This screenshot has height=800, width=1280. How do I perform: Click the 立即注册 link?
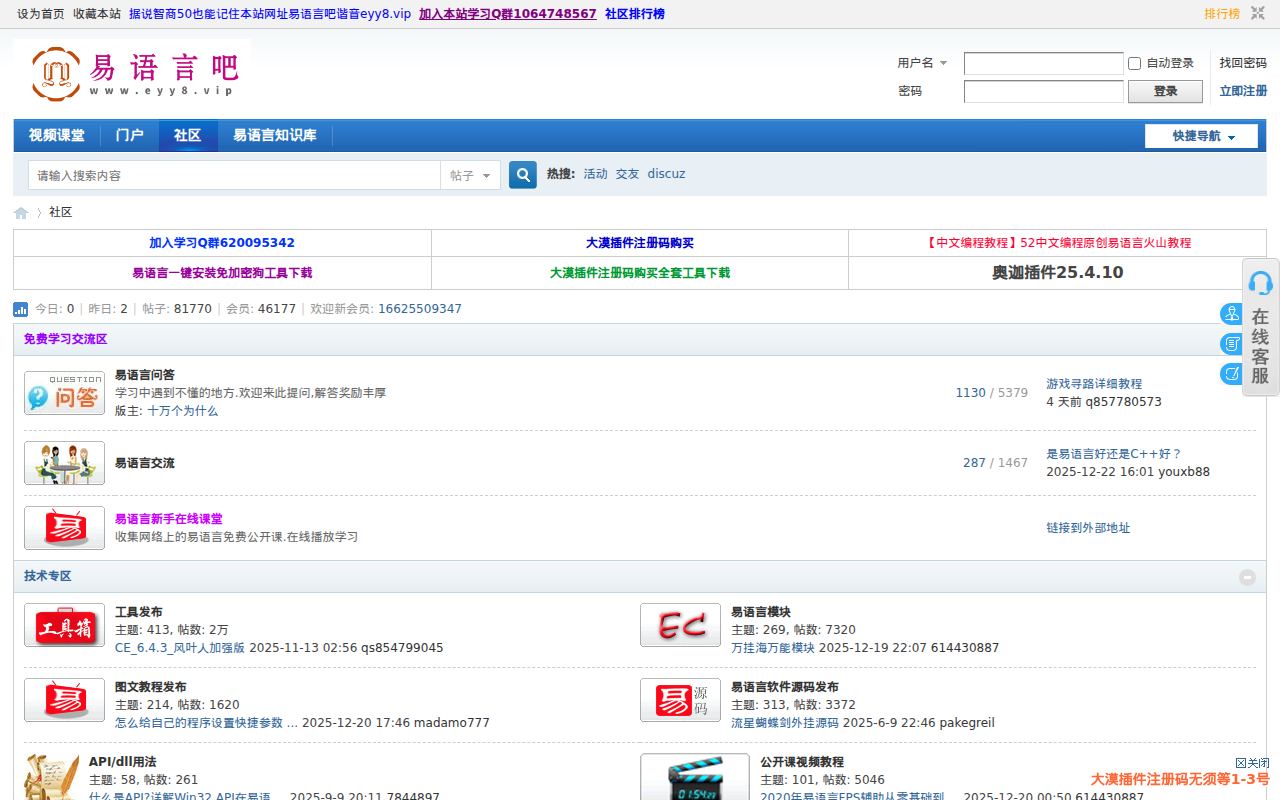click(1243, 90)
